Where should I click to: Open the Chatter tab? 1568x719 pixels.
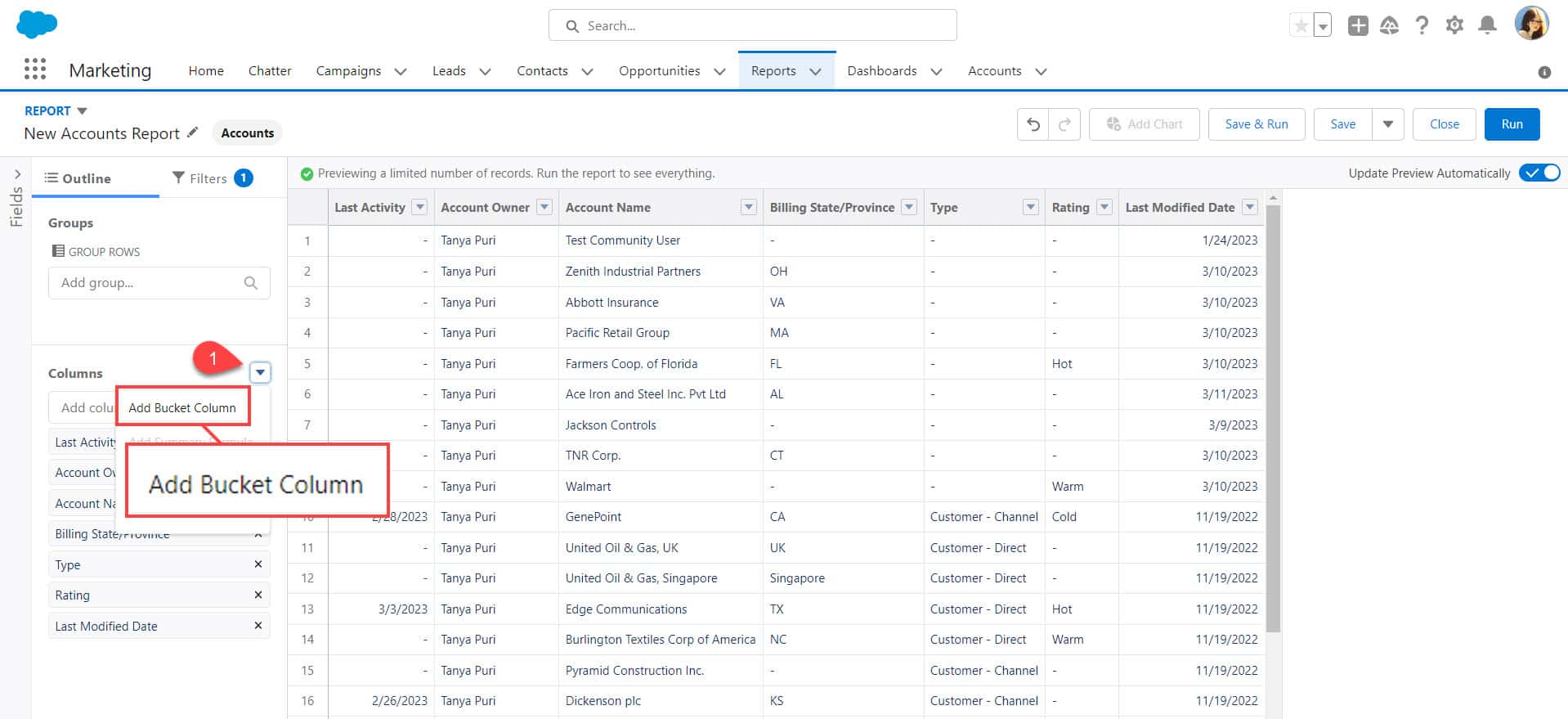[x=270, y=71]
